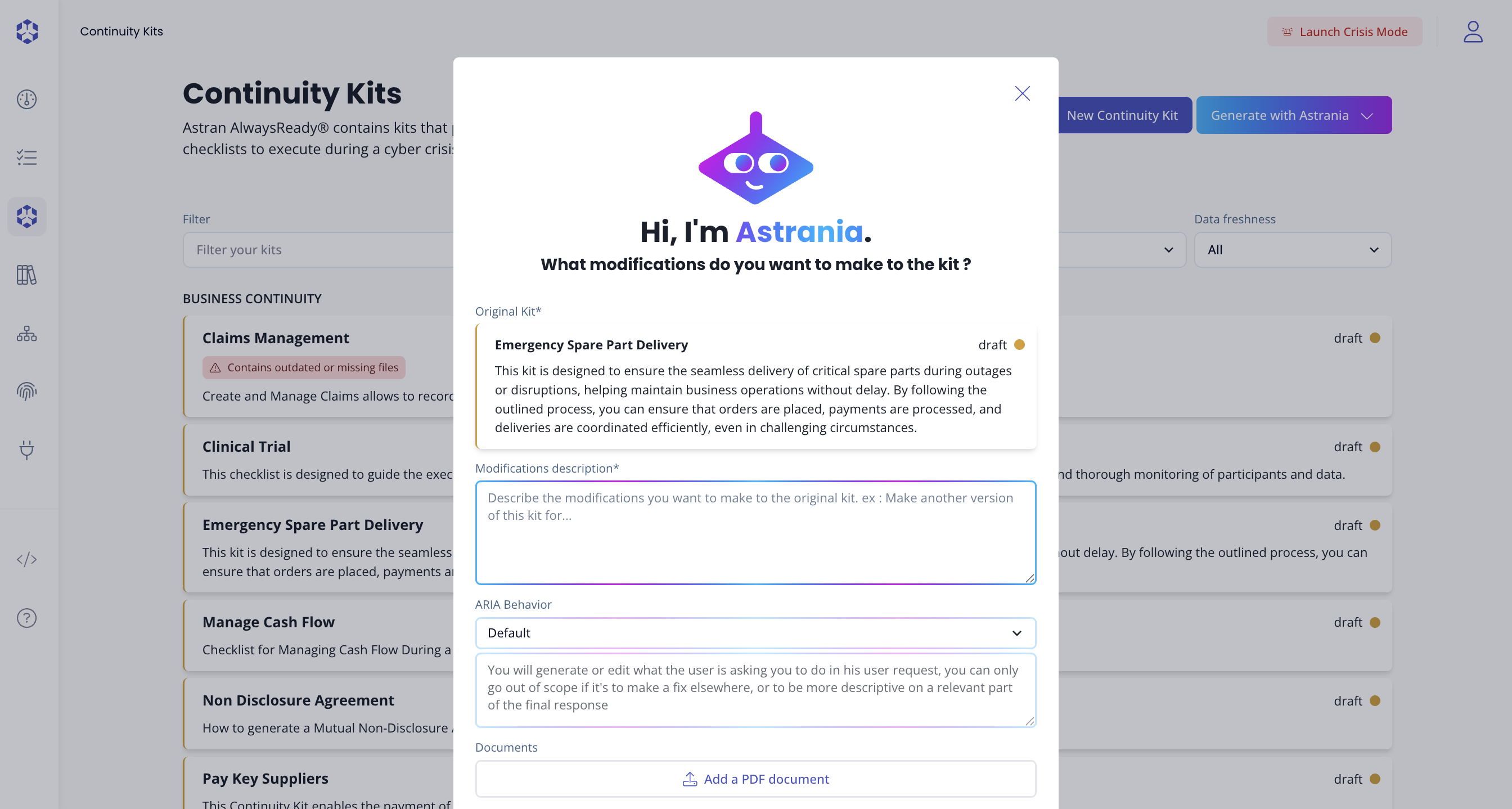1512x809 pixels.
Task: Open the fingerprint icon in sidebar
Action: pyautogui.click(x=26, y=391)
